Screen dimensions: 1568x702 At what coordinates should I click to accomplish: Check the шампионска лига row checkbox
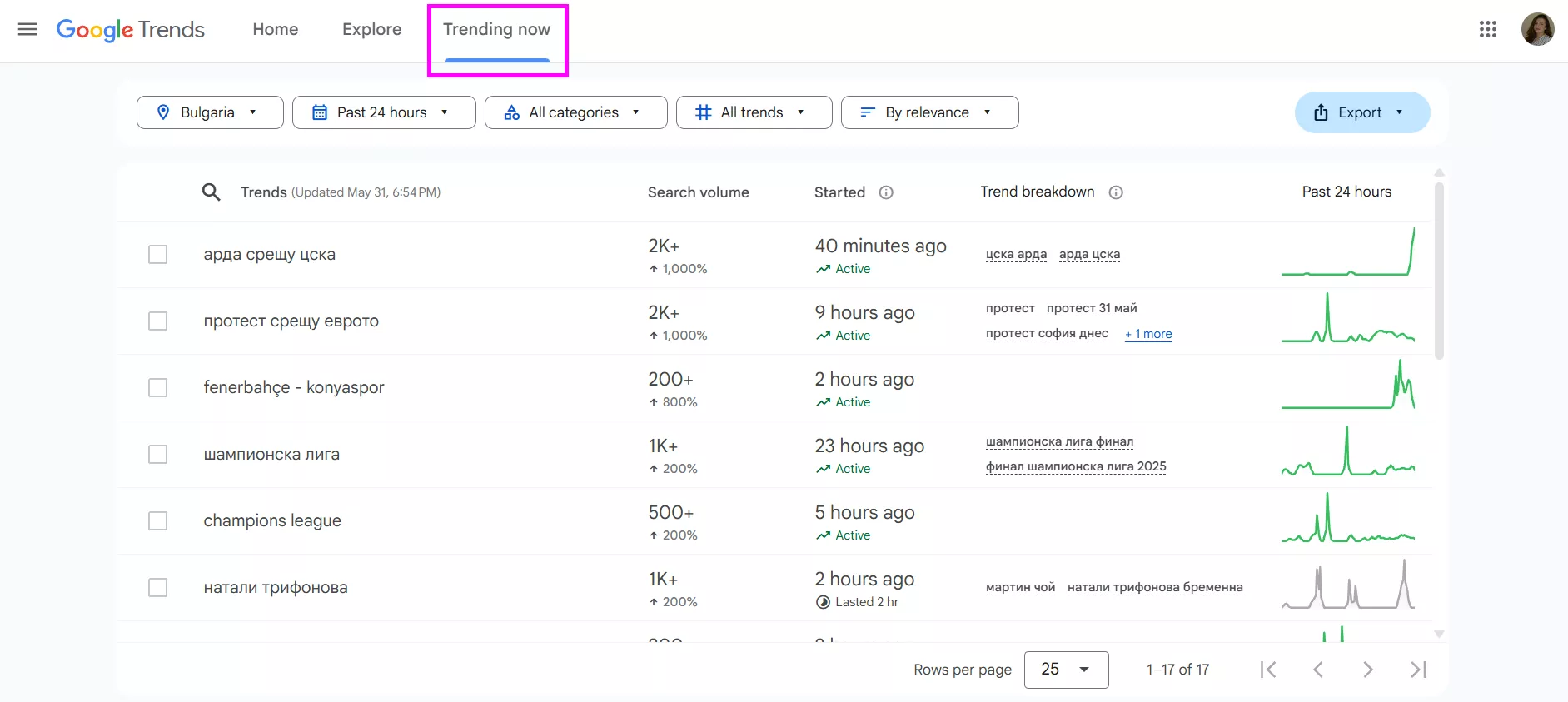157,454
